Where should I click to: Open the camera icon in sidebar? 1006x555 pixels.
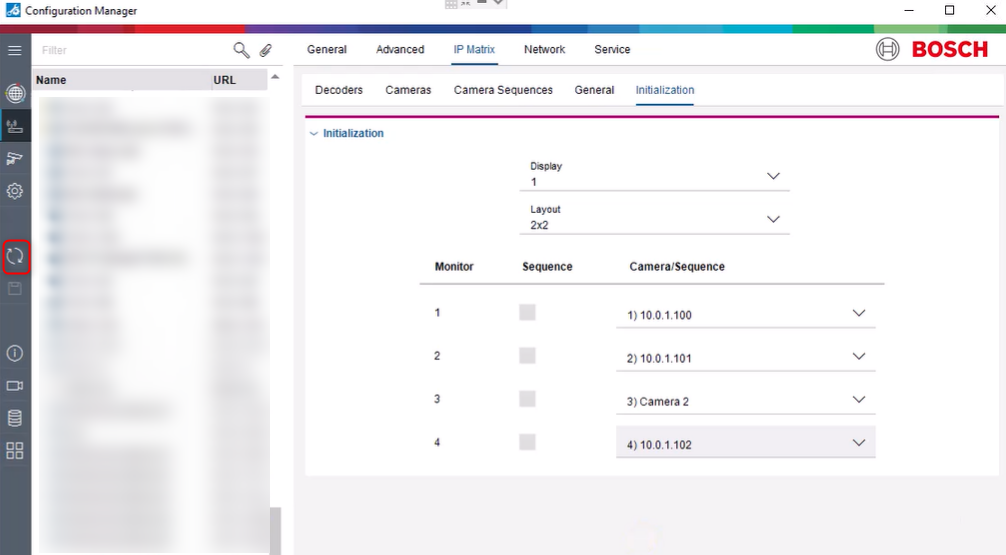coord(15,385)
